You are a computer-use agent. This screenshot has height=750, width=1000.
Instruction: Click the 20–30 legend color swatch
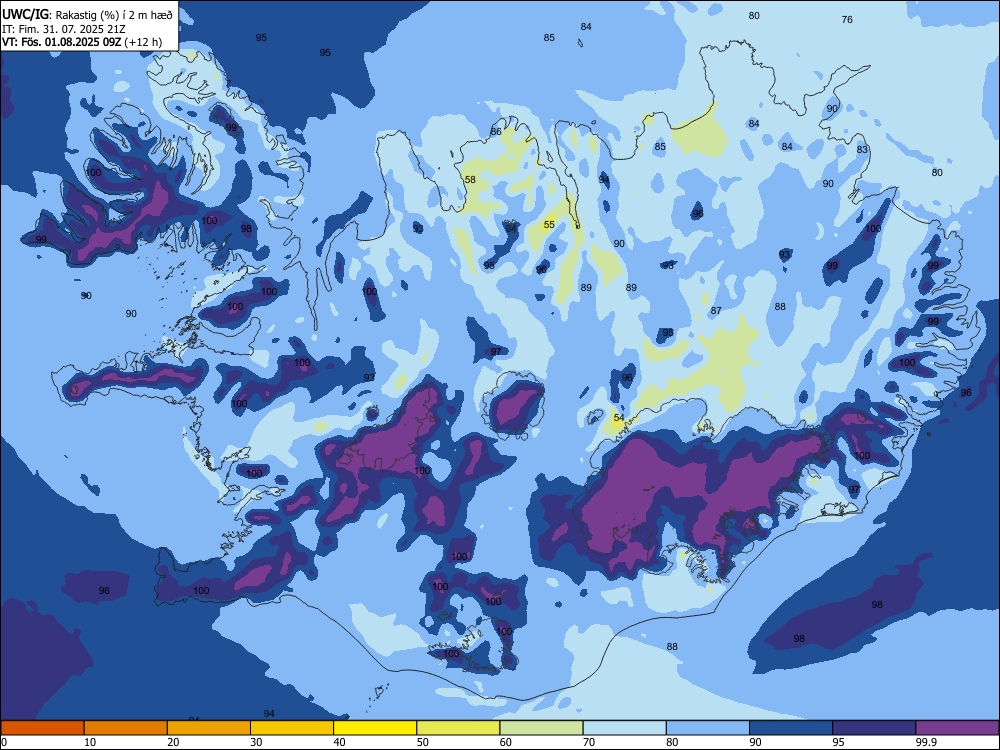point(209,728)
